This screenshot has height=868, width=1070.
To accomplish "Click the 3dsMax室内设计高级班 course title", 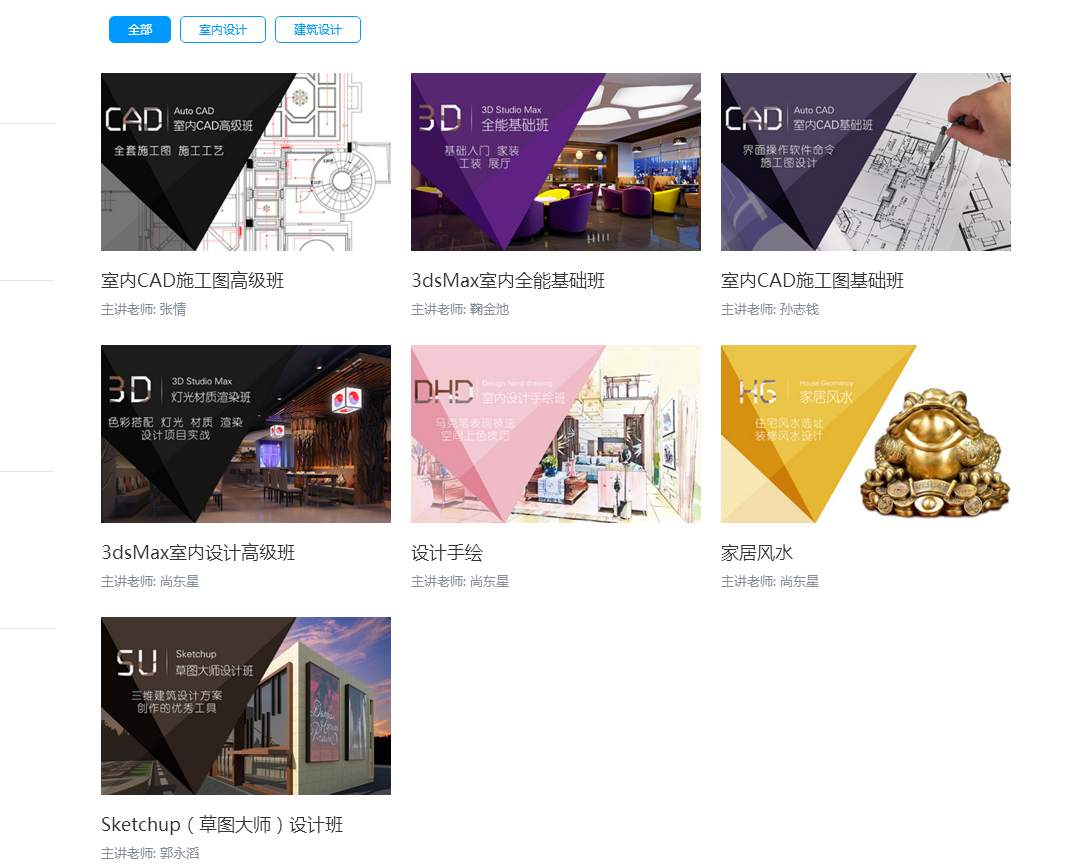I will tap(198, 553).
